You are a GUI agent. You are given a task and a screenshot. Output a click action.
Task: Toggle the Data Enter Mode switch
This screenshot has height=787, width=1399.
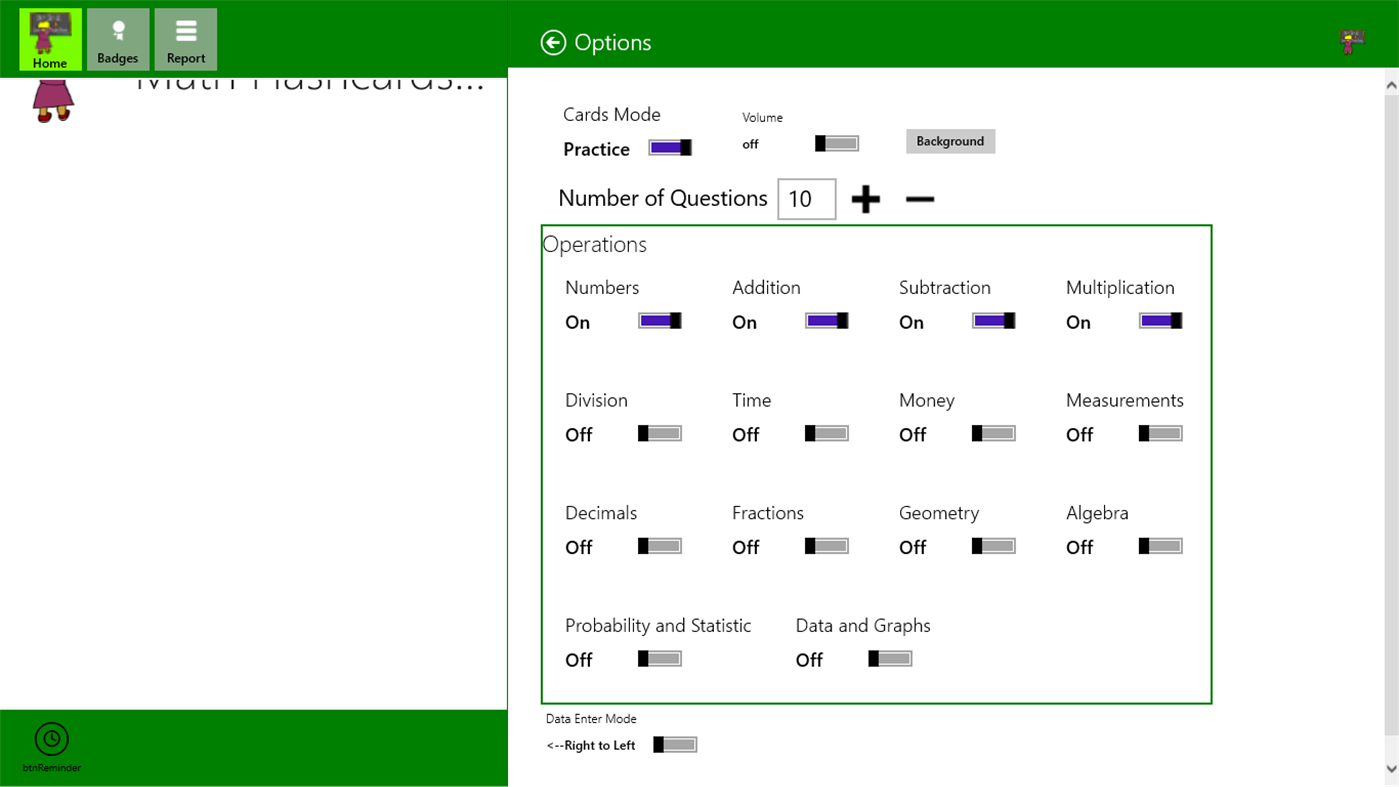point(674,744)
